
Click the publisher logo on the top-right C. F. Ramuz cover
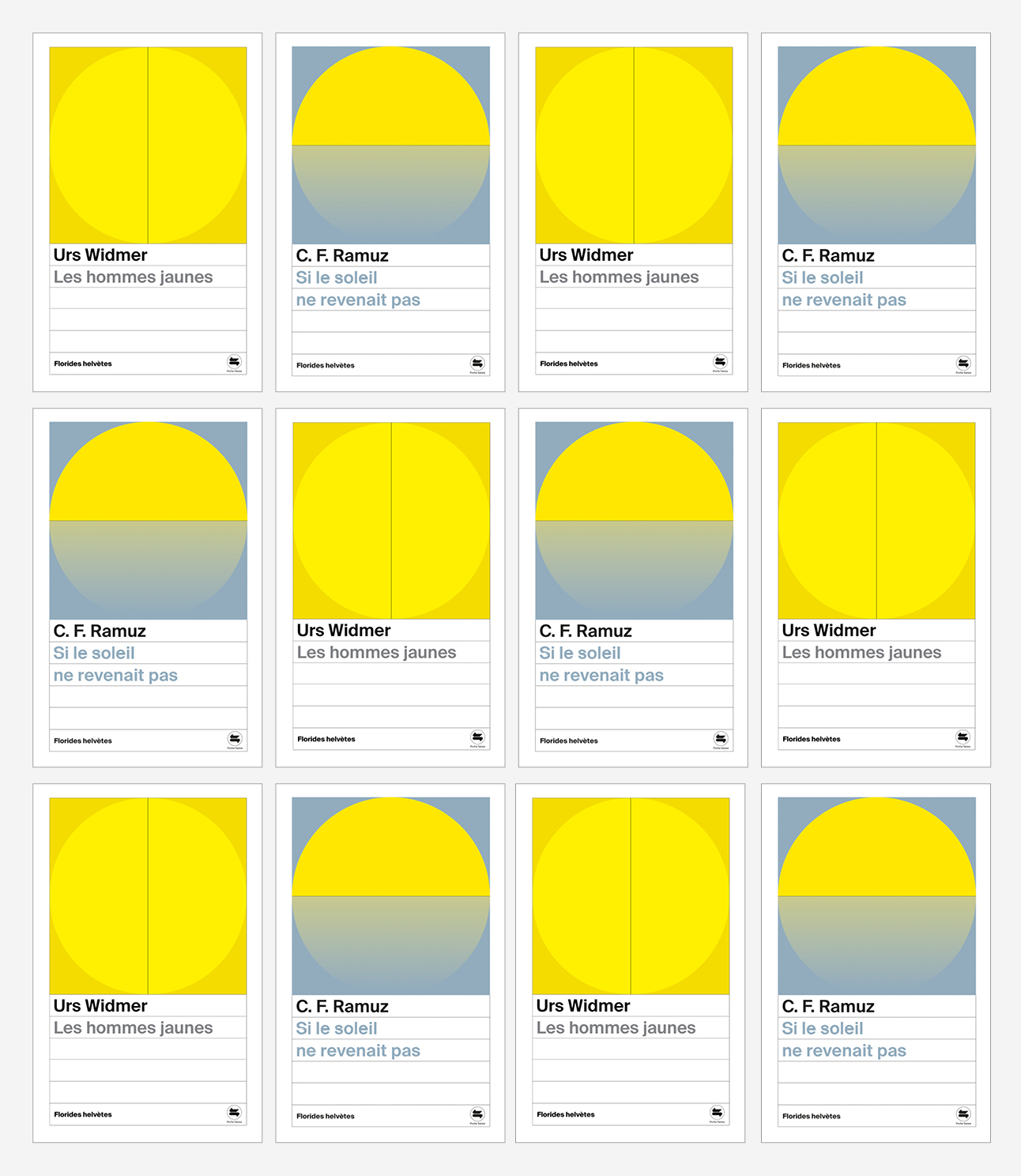963,364
